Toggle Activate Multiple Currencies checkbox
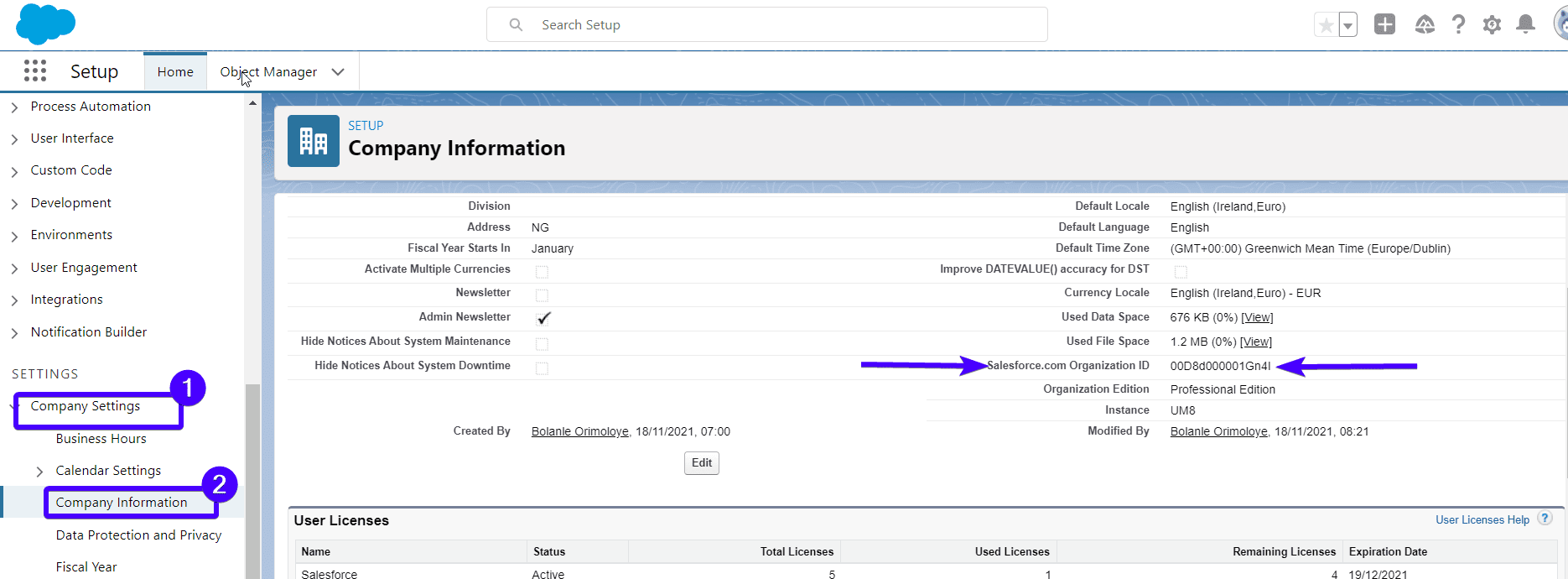Screen dimensions: 1568x579 pyautogui.click(x=542, y=271)
